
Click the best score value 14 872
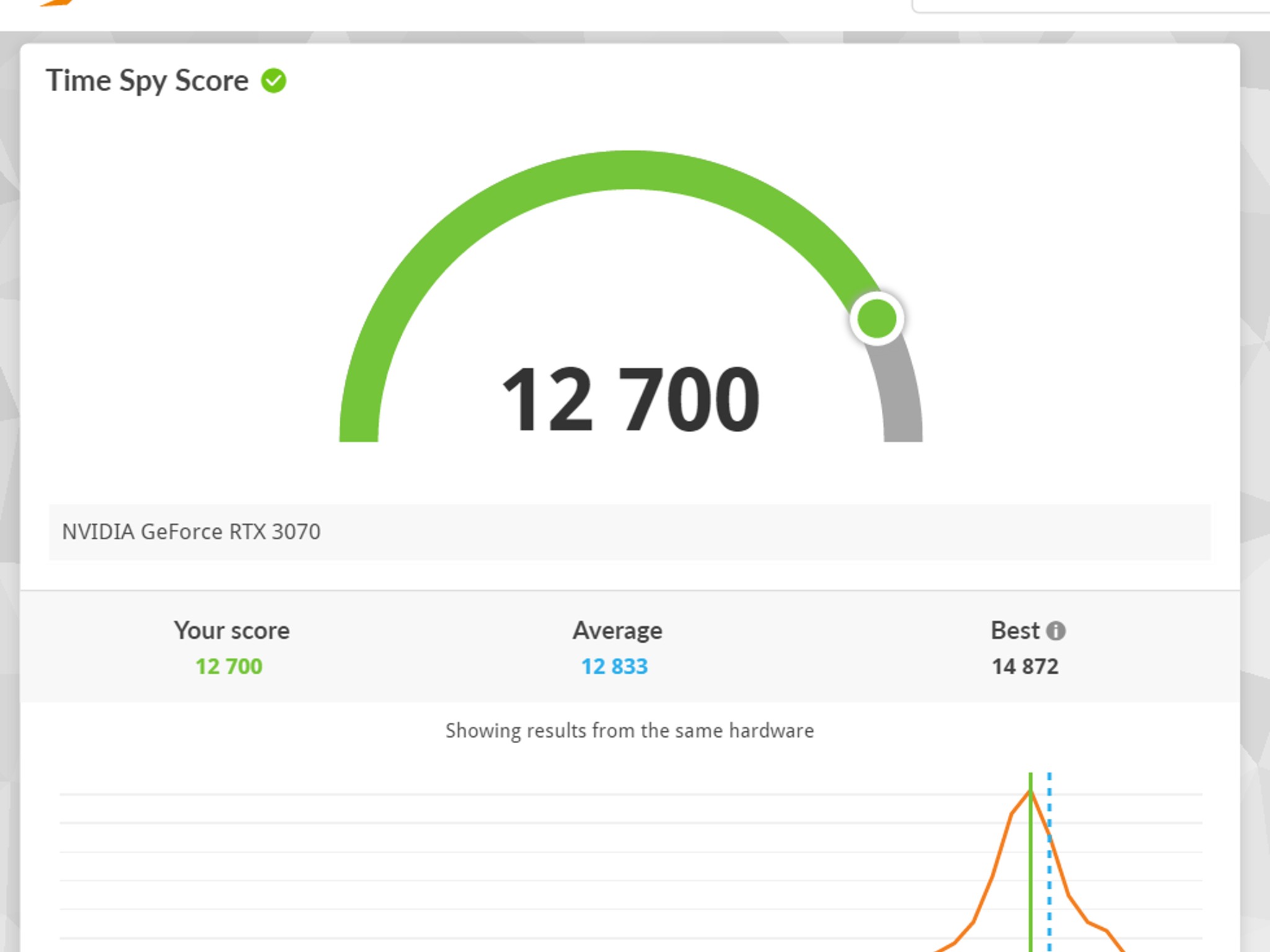pos(1025,666)
